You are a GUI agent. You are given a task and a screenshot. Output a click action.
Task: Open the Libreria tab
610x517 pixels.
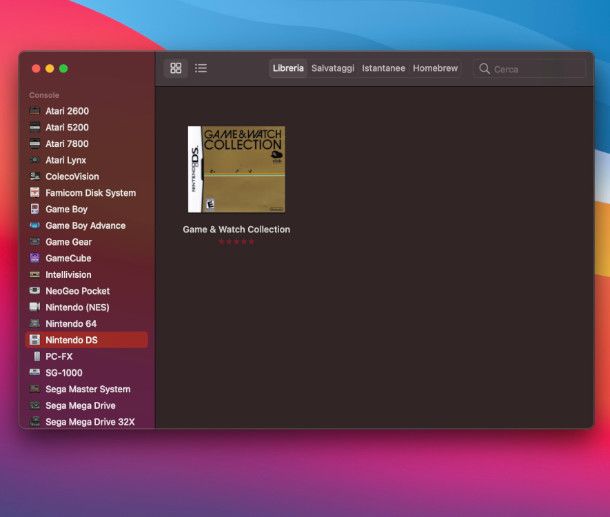[288, 68]
